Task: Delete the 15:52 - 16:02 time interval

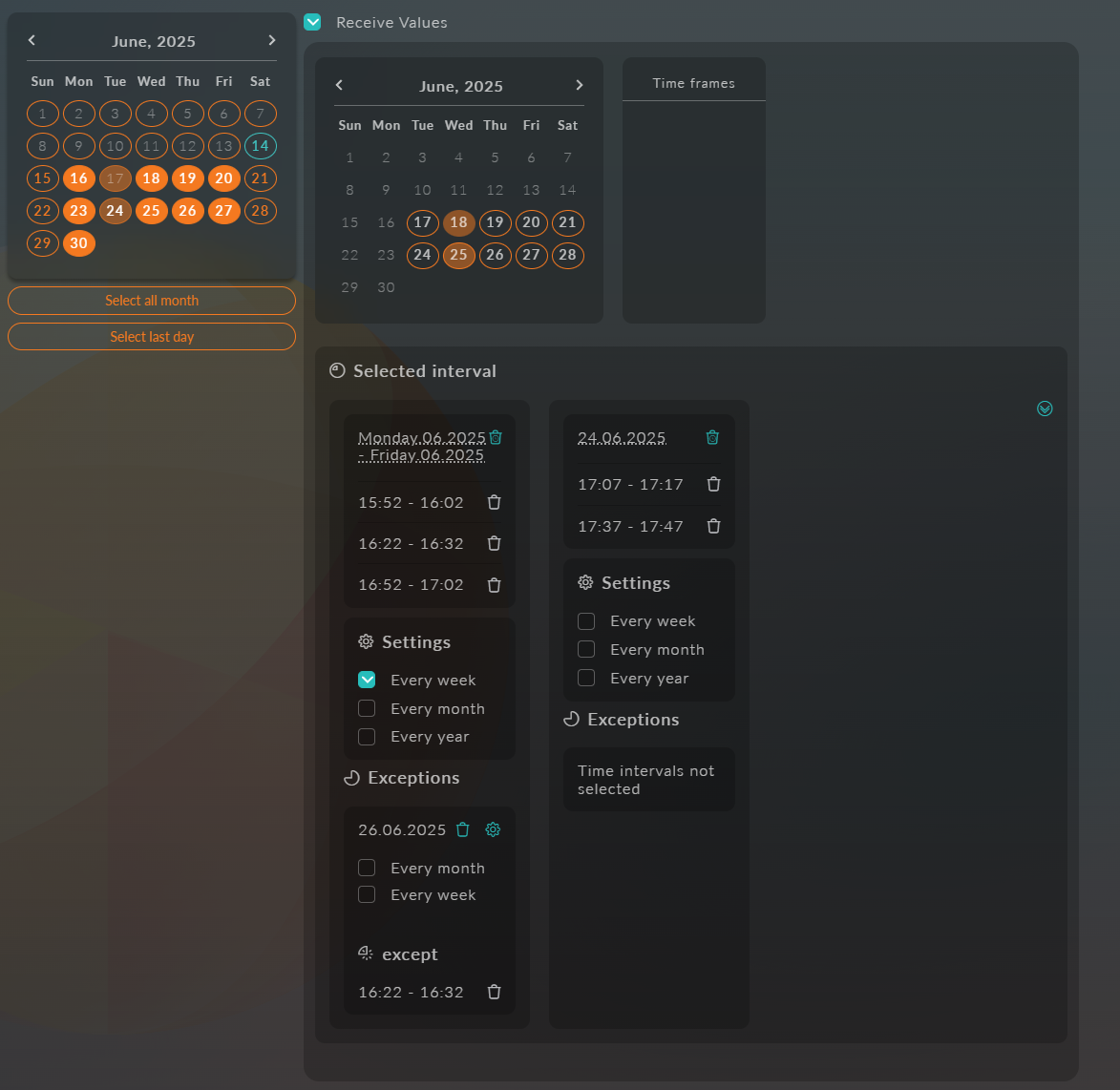Action: [x=494, y=502]
